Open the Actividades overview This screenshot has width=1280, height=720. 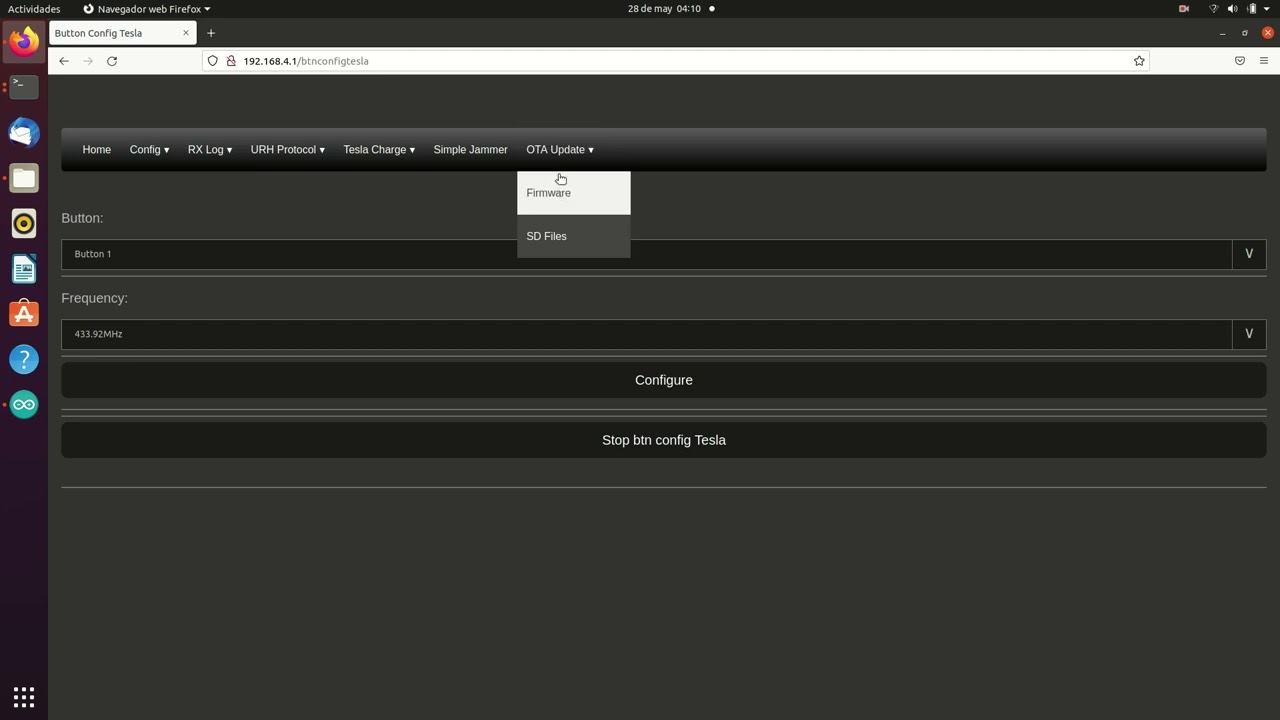coord(34,9)
